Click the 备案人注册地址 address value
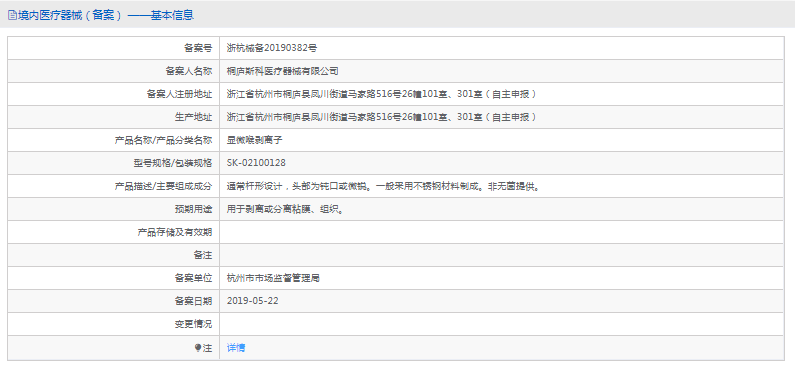Image resolution: width=795 pixels, height=367 pixels. point(381,94)
